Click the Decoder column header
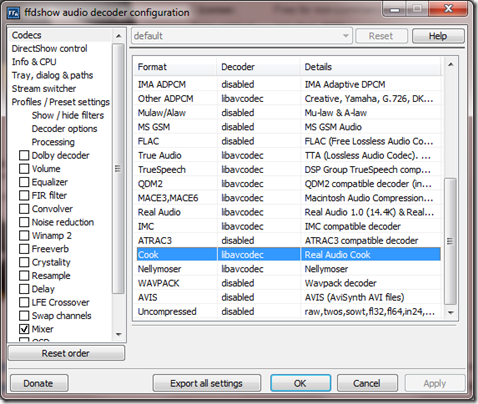The image size is (478, 404). point(259,67)
